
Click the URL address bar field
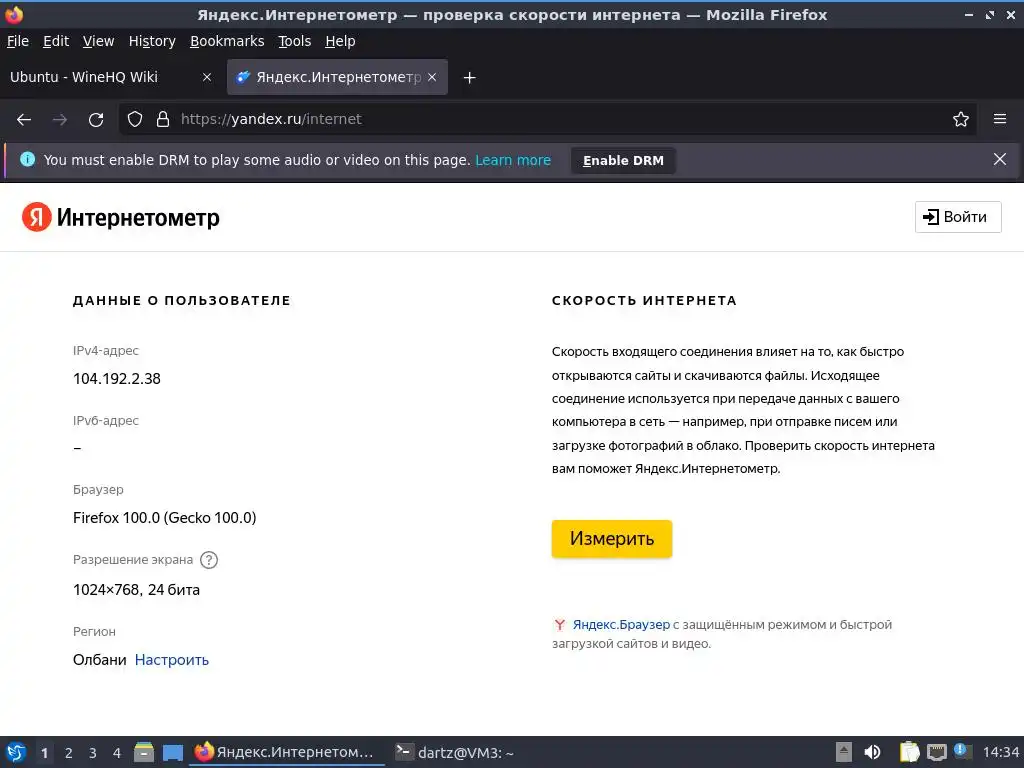pos(549,120)
